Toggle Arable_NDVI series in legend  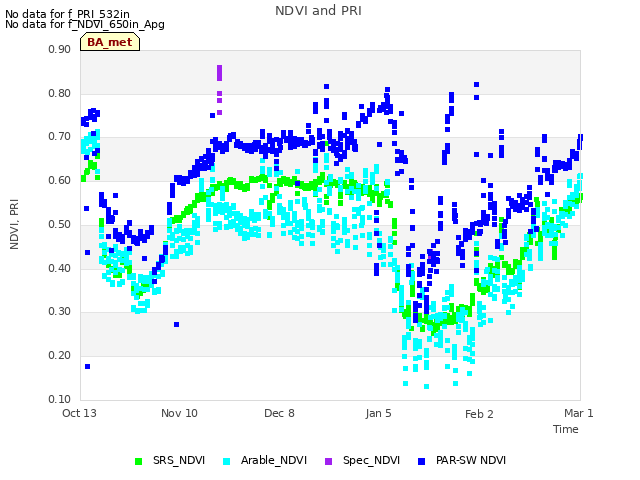(x=265, y=460)
